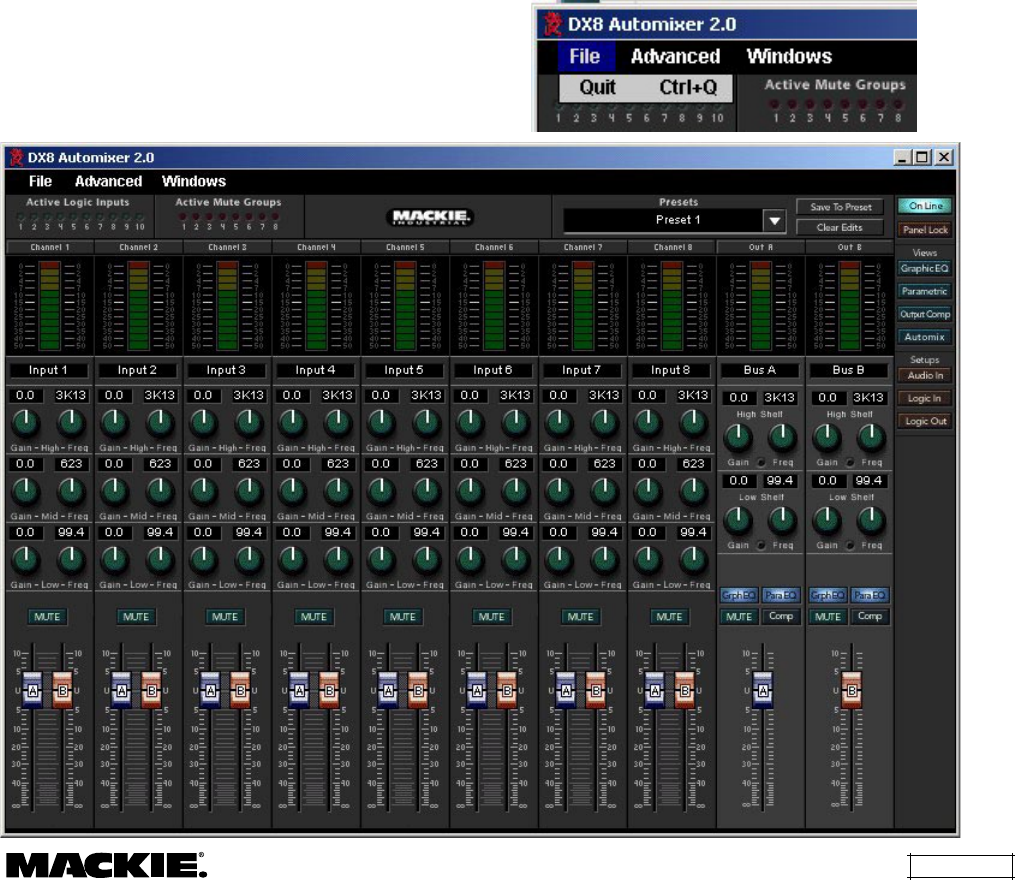
Task: Open ParaEQ for Bus B
Action: [869, 595]
